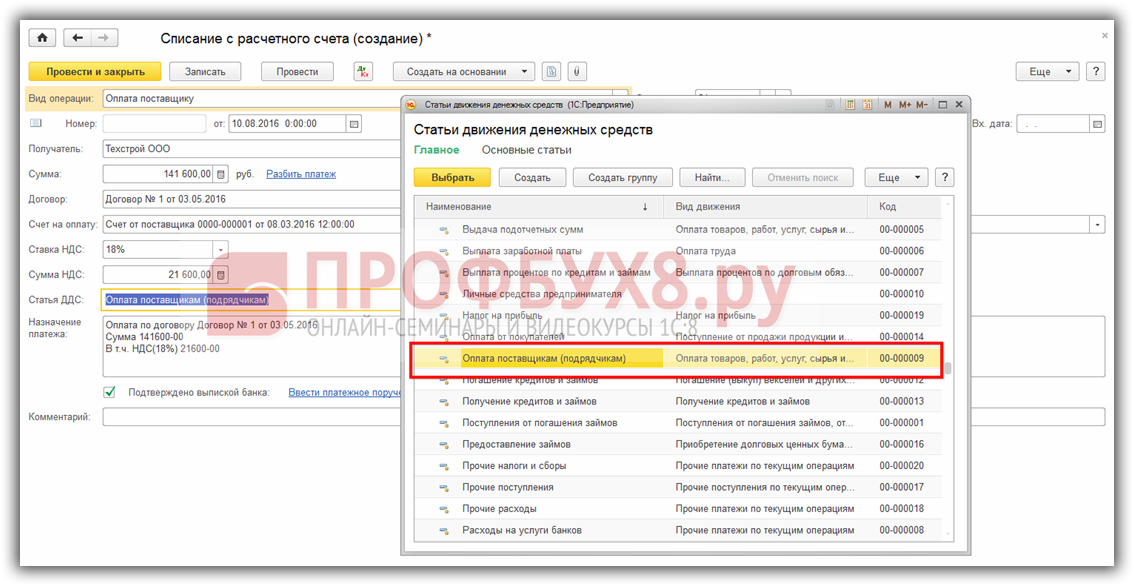Focus the Номер input field
Viewport: 1134px width, 586px height.
click(x=154, y=124)
